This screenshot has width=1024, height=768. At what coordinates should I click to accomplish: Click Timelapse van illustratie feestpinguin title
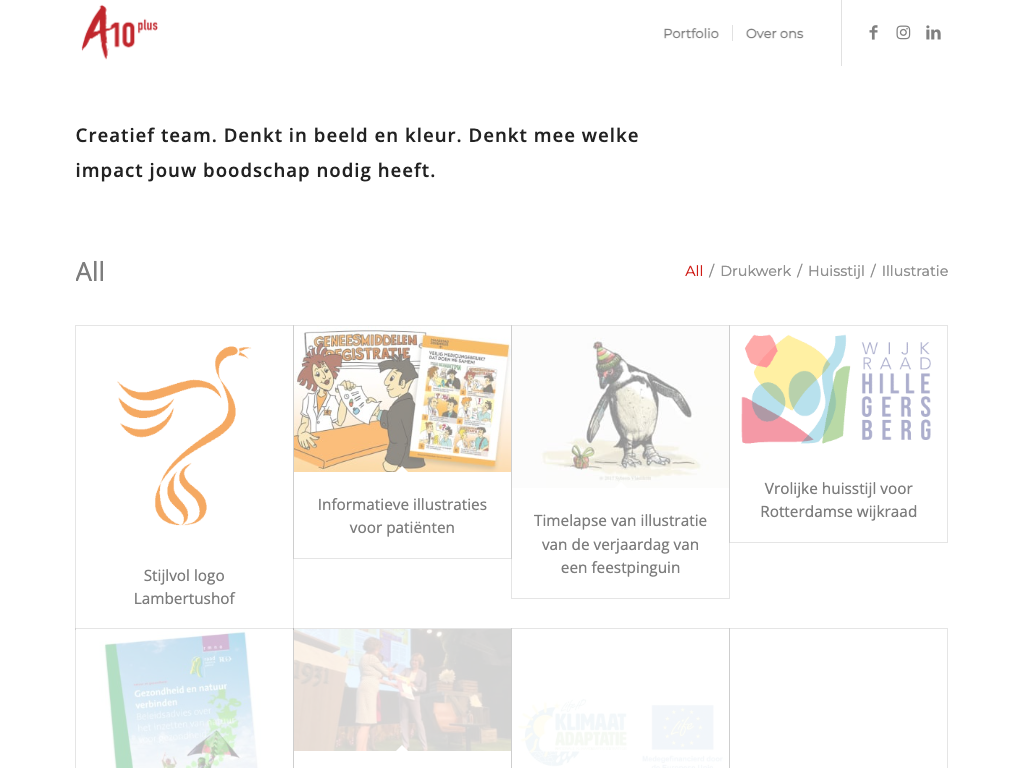pyautogui.click(x=620, y=544)
